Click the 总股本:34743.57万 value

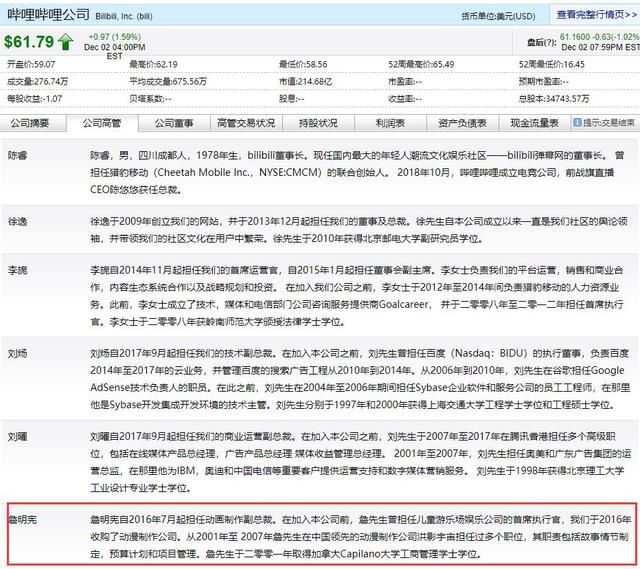tap(554, 99)
